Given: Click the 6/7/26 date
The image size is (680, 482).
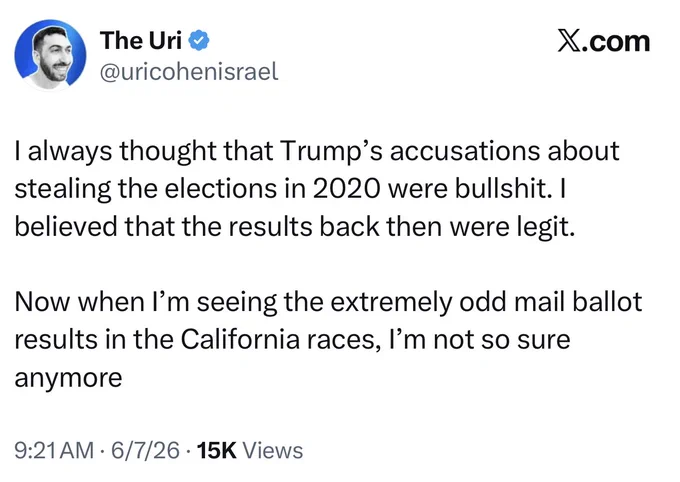Looking at the screenshot, I should pyautogui.click(x=145, y=450).
